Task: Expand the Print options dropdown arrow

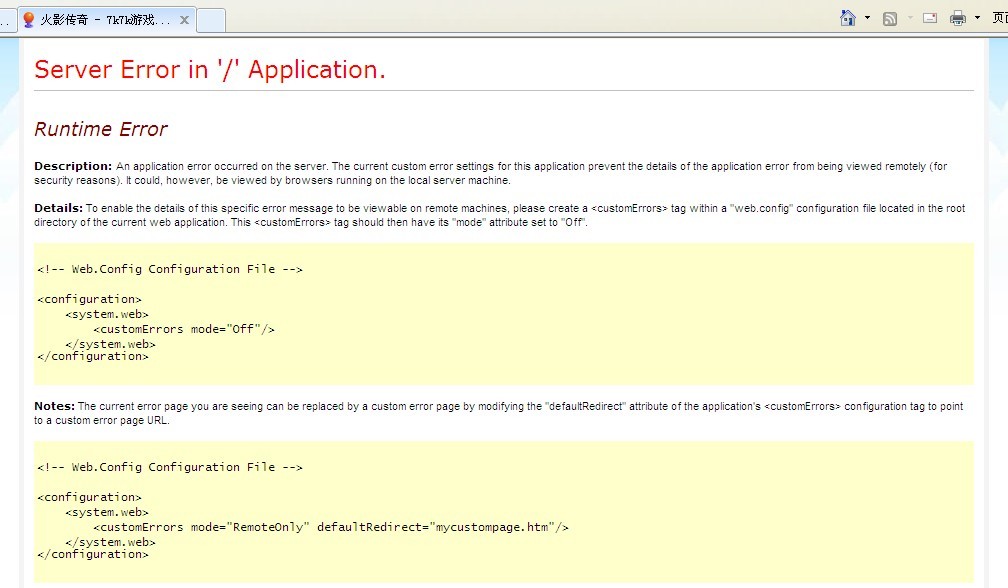Action: pos(977,18)
